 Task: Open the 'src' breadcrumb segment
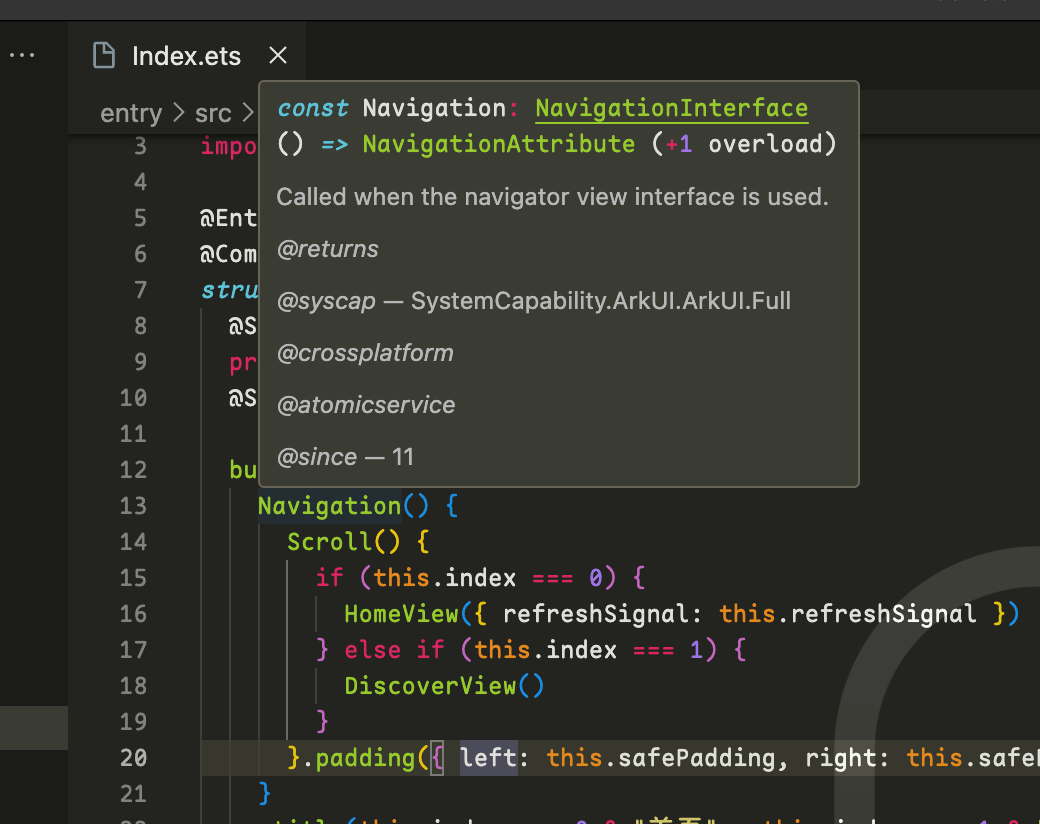pos(213,113)
